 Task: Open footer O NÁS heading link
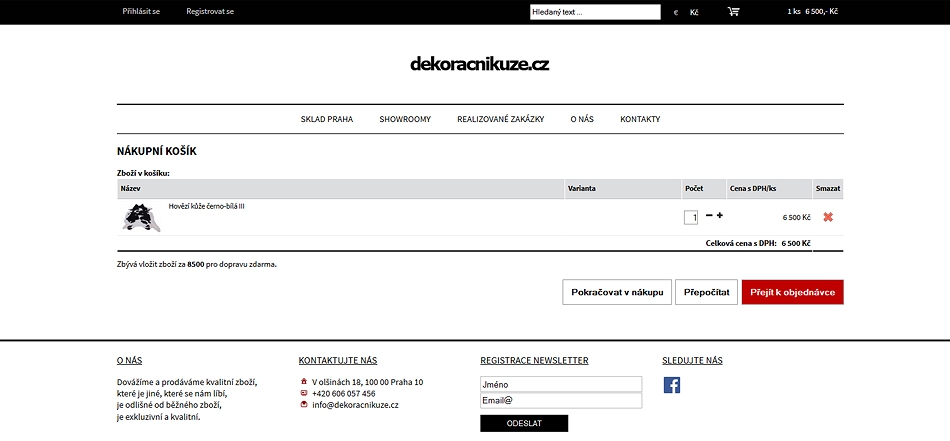(x=130, y=360)
